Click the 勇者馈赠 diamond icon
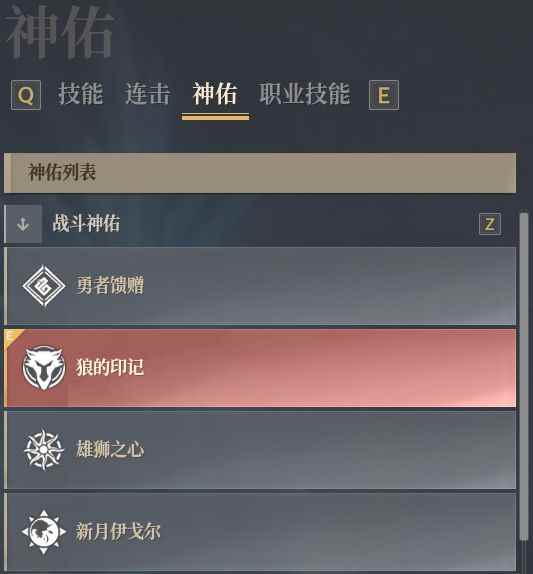The width and height of the screenshot is (533, 574). (x=44, y=286)
